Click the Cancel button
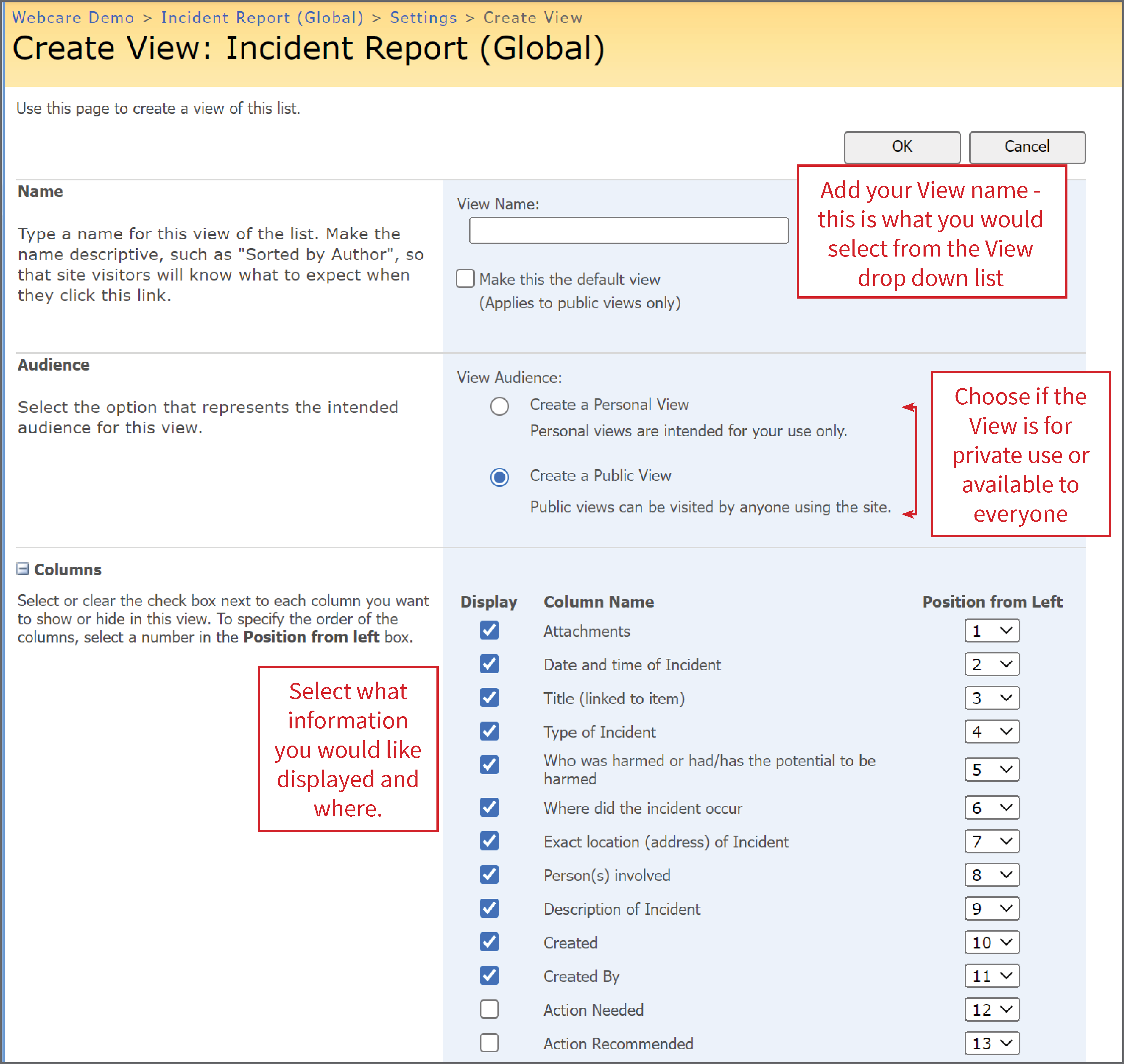The image size is (1124, 1064). pyautogui.click(x=1027, y=147)
